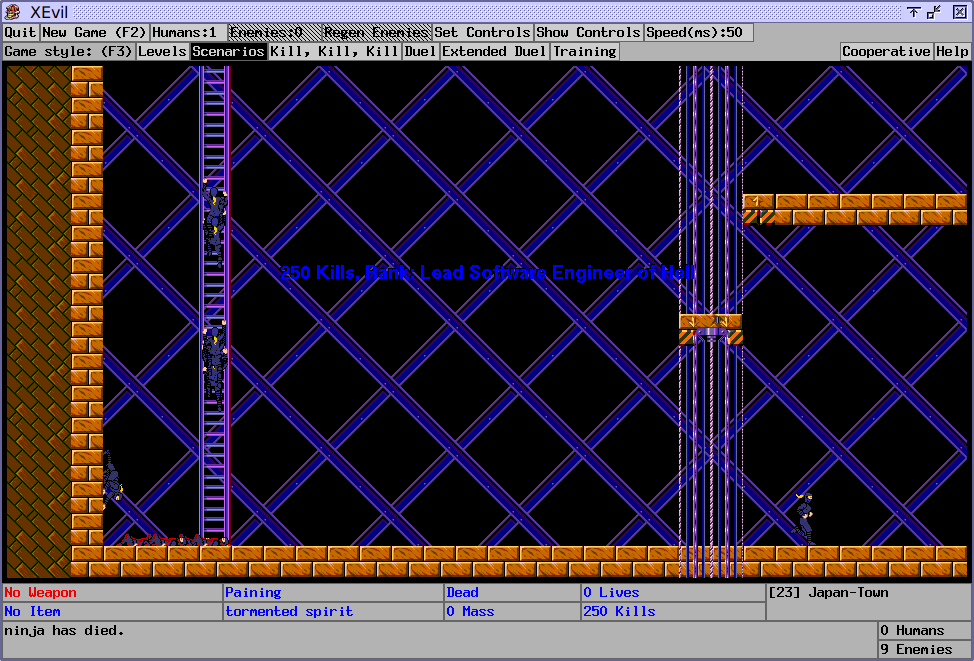Click the window shade button in title bar
974x661 pixels.
tap(913, 12)
